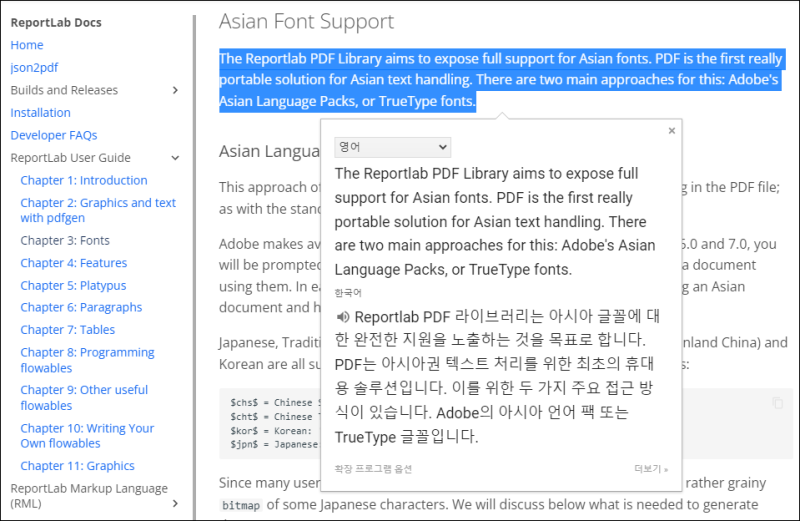Copy code block with clipboard icon

point(778,403)
